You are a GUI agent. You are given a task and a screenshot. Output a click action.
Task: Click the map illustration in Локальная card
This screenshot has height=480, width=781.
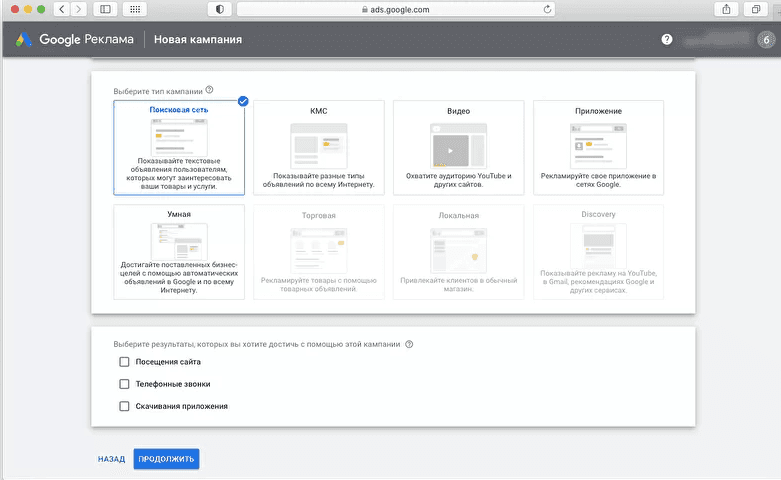pos(458,250)
